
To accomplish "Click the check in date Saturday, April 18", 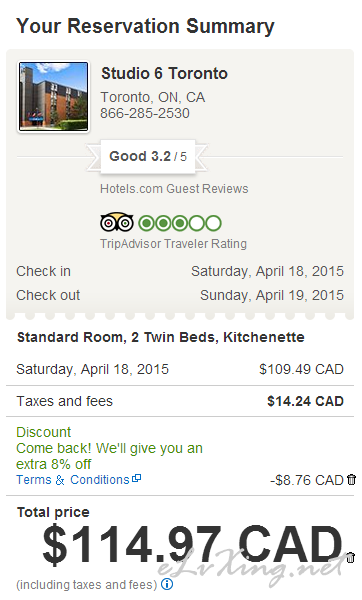I will [267, 271].
